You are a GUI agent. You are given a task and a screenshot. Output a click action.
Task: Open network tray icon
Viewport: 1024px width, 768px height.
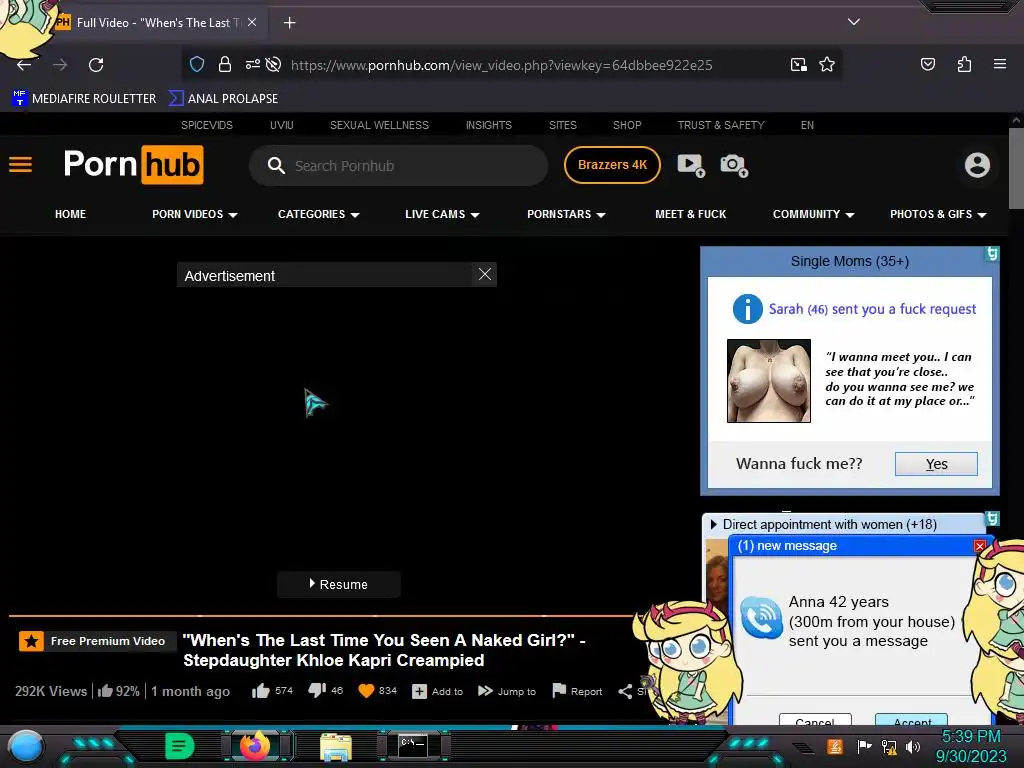tap(889, 746)
